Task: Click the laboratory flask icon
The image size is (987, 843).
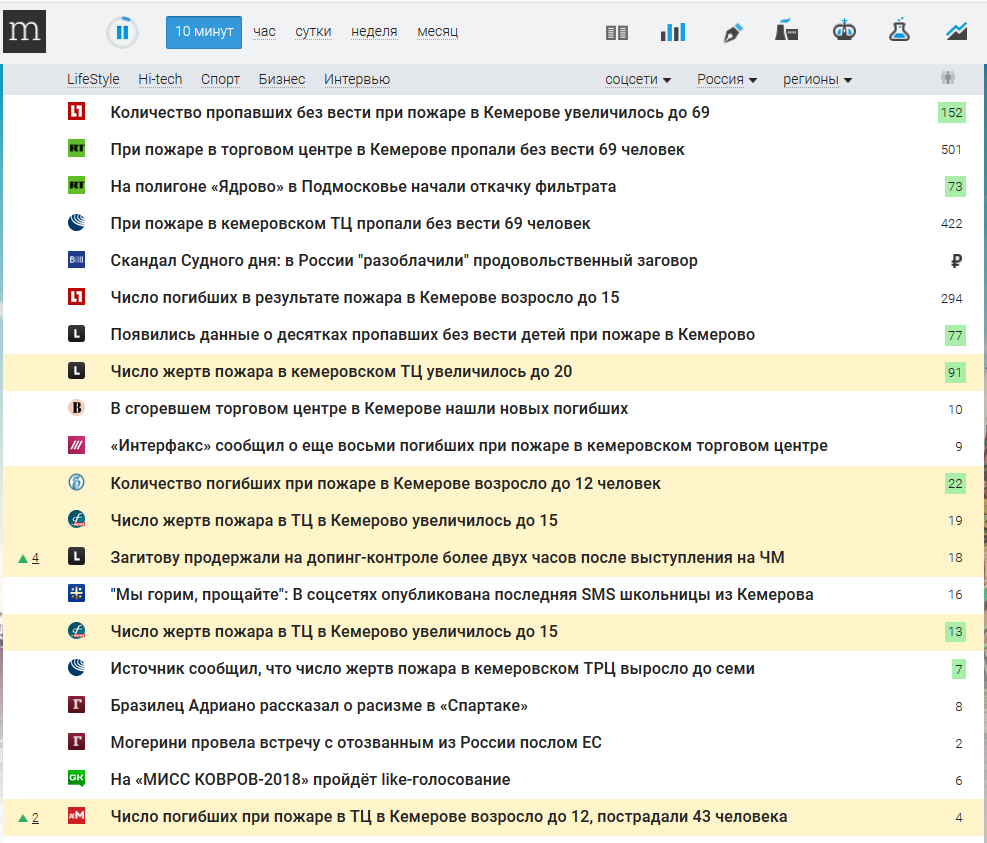Action: [899, 30]
